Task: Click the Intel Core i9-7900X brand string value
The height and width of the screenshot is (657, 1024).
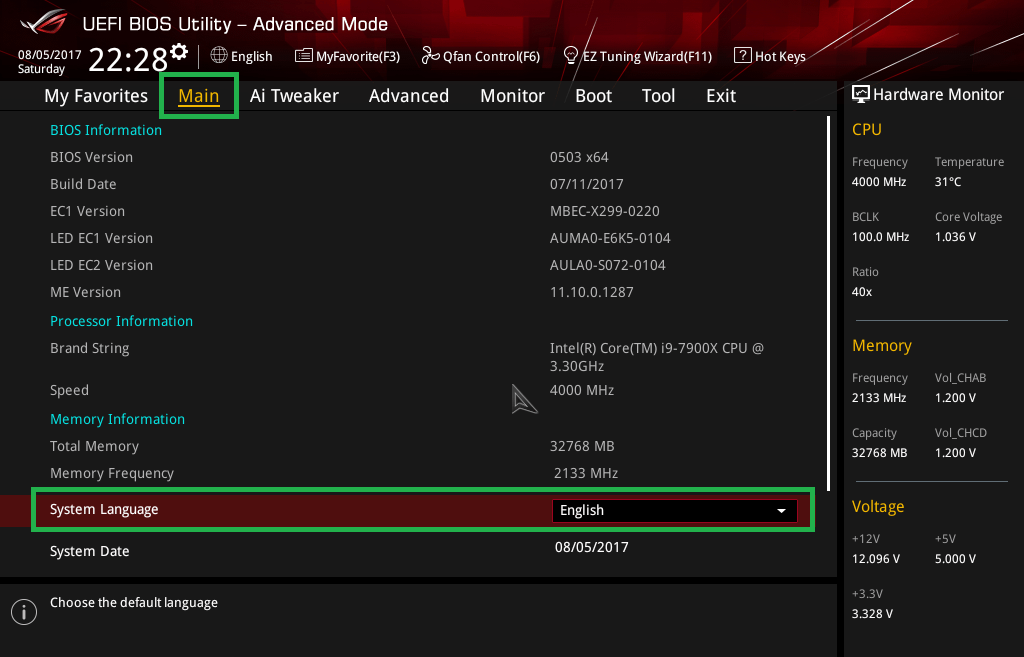Action: [656, 357]
